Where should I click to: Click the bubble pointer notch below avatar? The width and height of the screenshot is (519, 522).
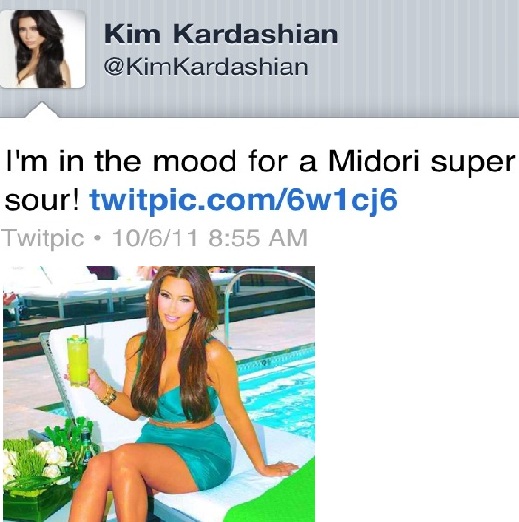click(x=42, y=110)
